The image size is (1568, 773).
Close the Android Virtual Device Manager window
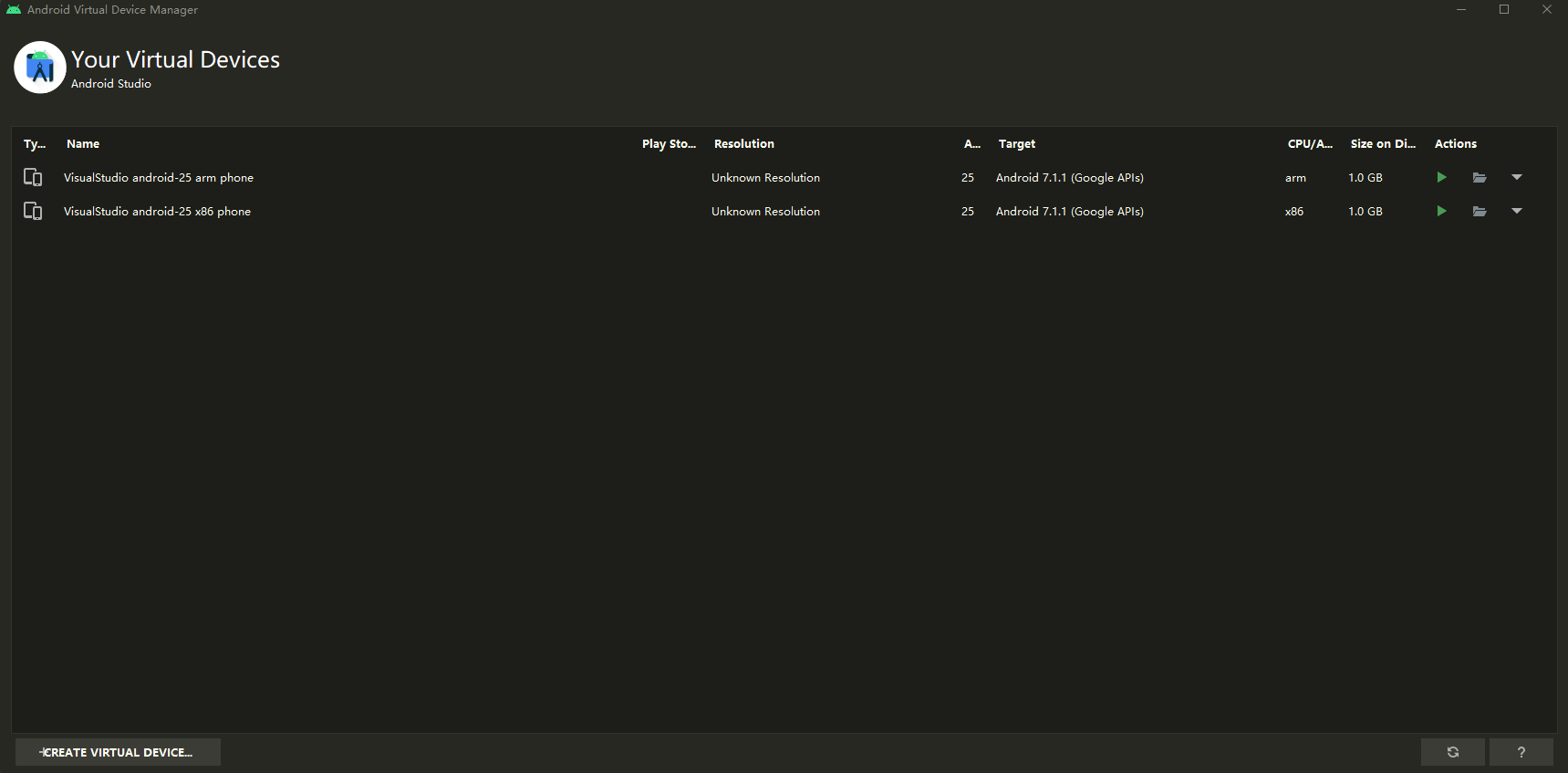coord(1546,9)
